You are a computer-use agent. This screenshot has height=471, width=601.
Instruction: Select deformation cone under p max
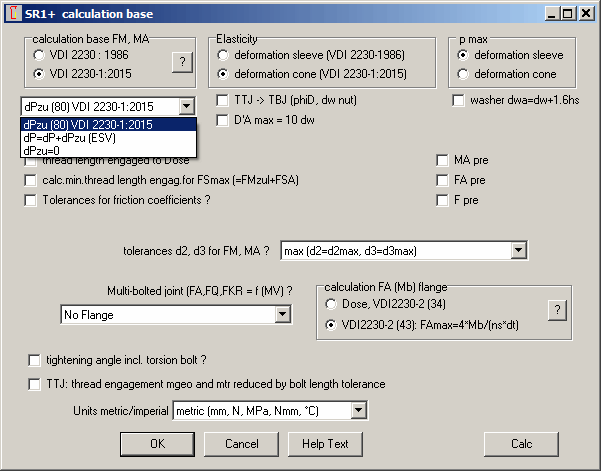[465, 74]
